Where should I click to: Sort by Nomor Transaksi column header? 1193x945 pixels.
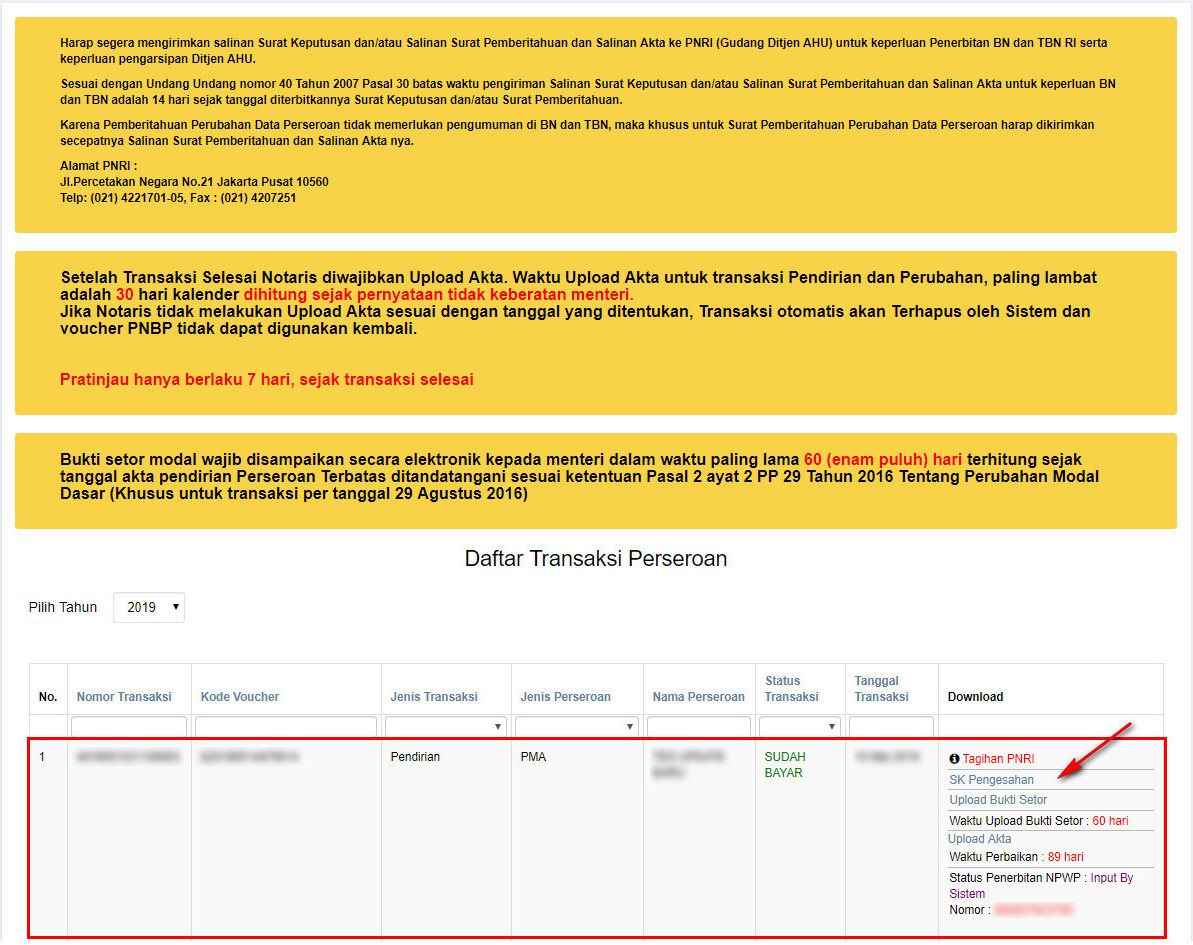point(124,697)
